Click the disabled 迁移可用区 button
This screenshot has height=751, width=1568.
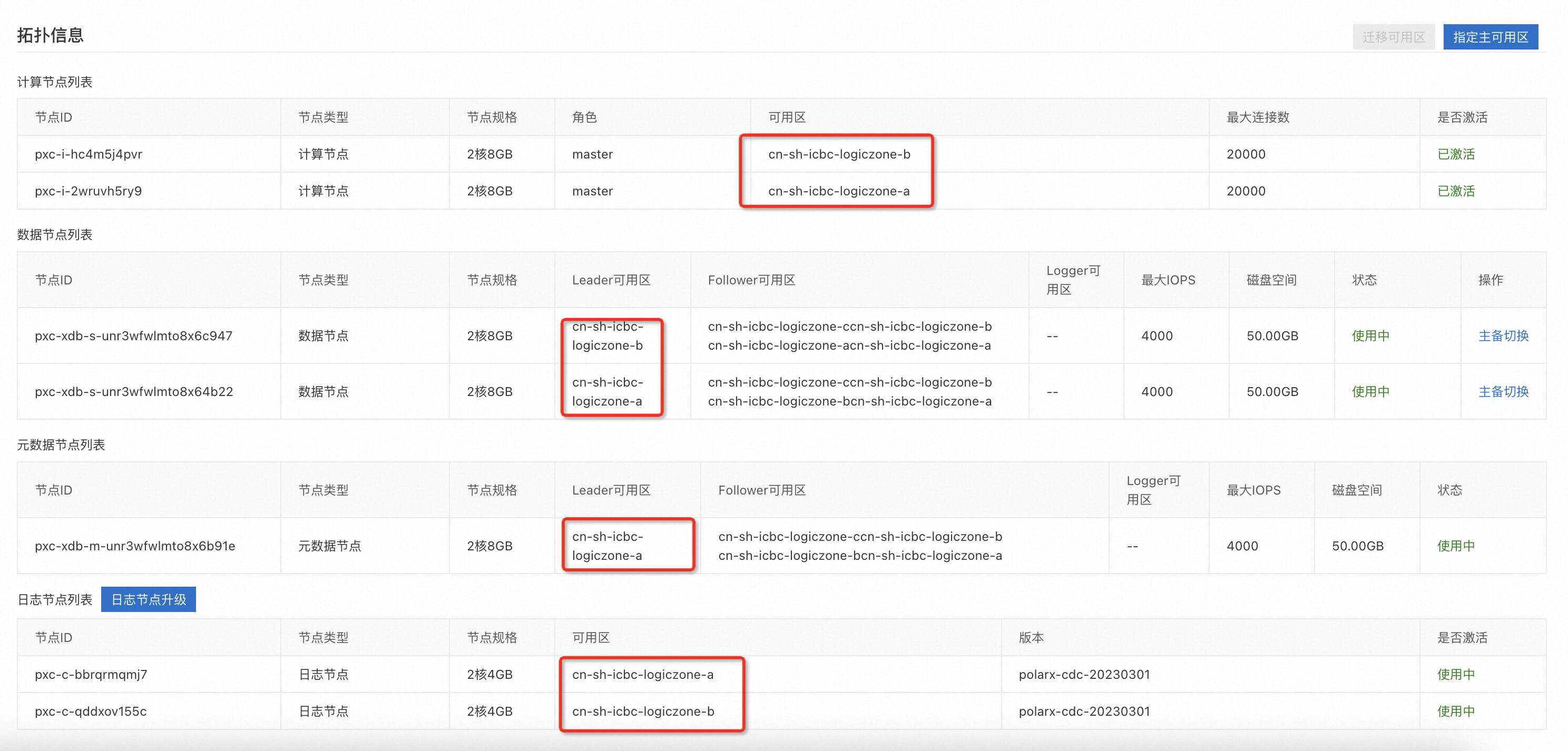tap(1393, 37)
